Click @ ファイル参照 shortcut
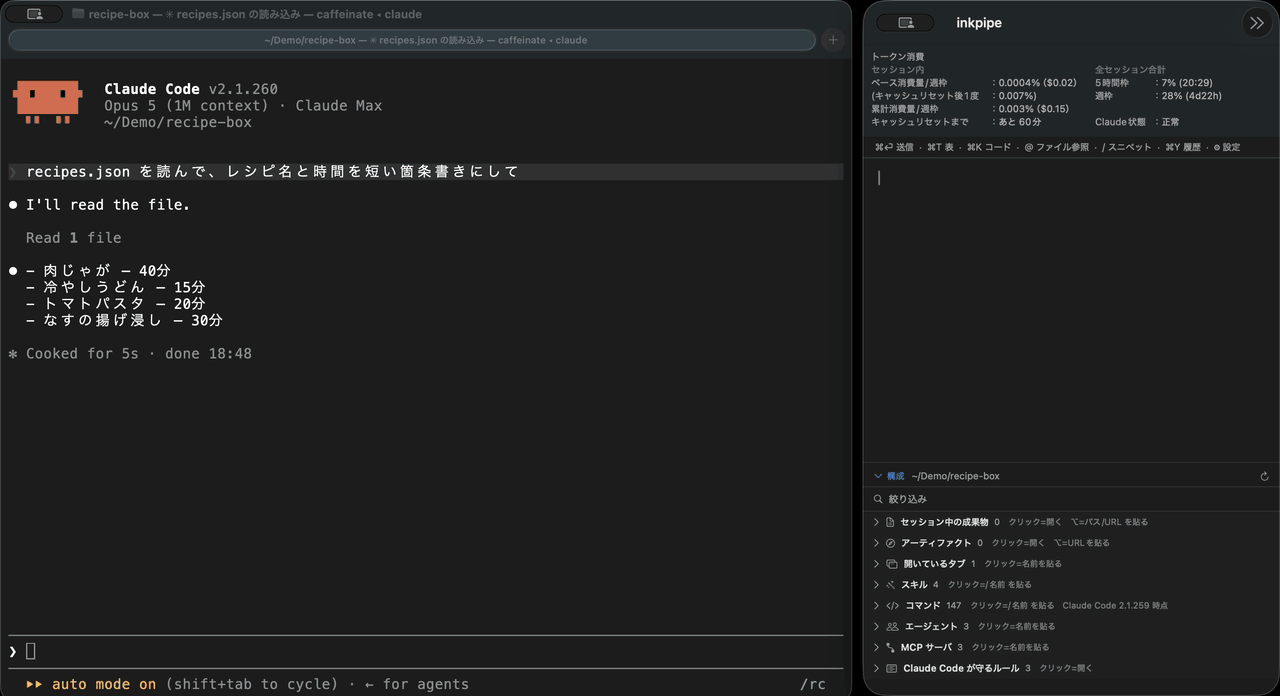 [x=1057, y=147]
